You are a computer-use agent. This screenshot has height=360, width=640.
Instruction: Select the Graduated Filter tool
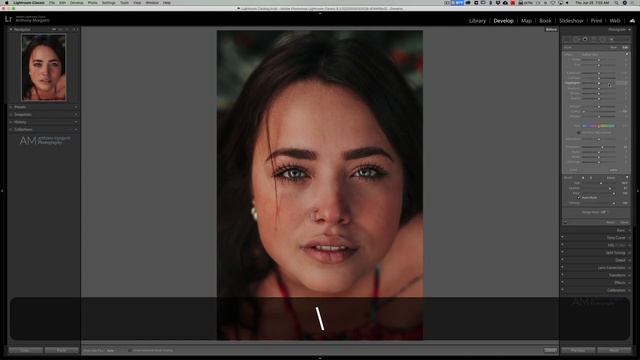(x=593, y=39)
